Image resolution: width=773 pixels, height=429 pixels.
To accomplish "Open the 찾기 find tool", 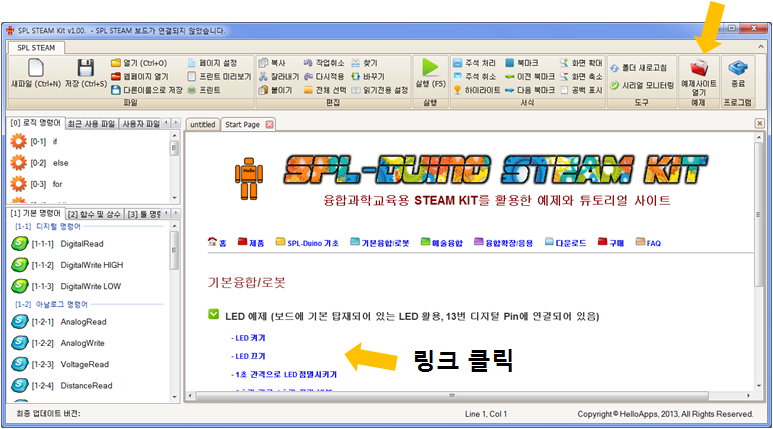I will (364, 63).
